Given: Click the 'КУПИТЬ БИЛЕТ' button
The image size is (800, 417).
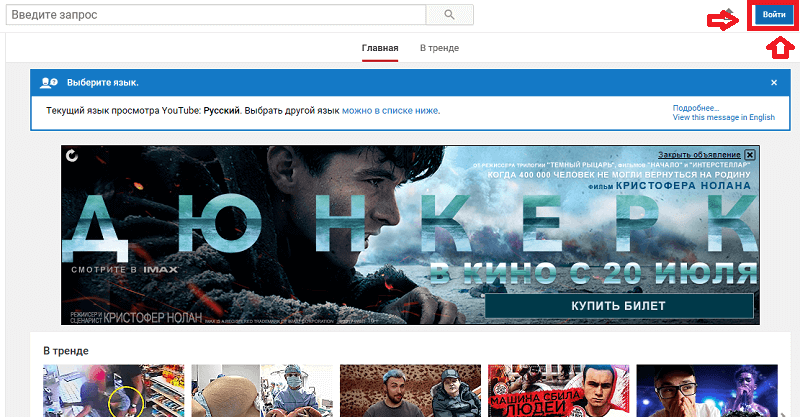Looking at the screenshot, I should pos(618,306).
